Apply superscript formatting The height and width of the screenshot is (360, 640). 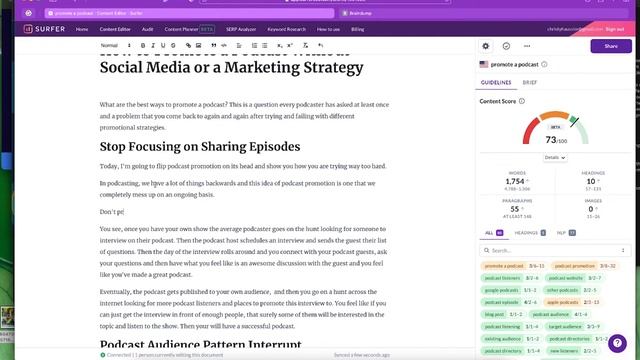tap(290, 45)
